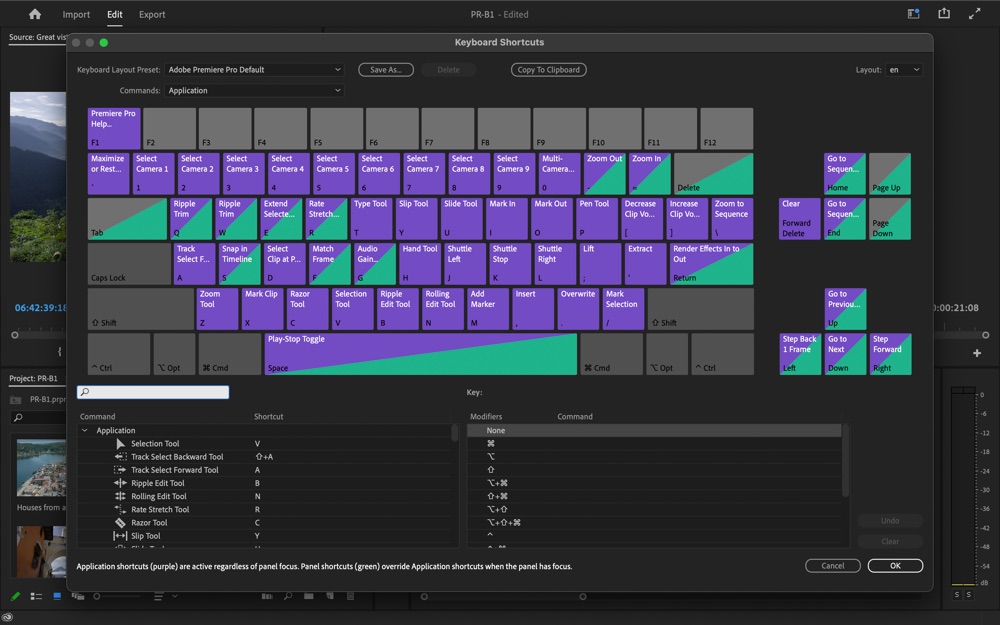Switch to the Import tab
Image resolution: width=1000 pixels, height=625 pixels.
[76, 14]
